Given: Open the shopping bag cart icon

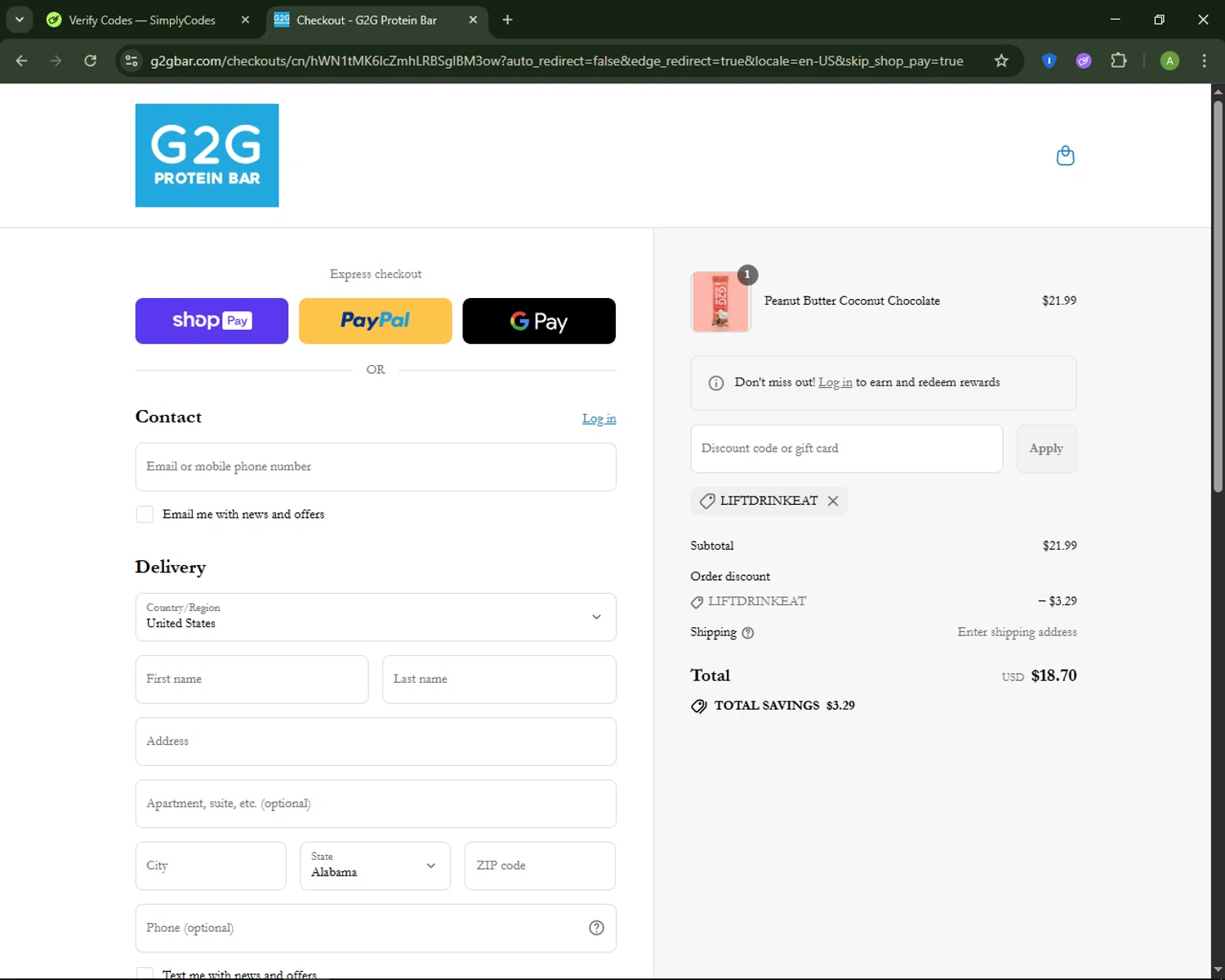Looking at the screenshot, I should [x=1065, y=155].
